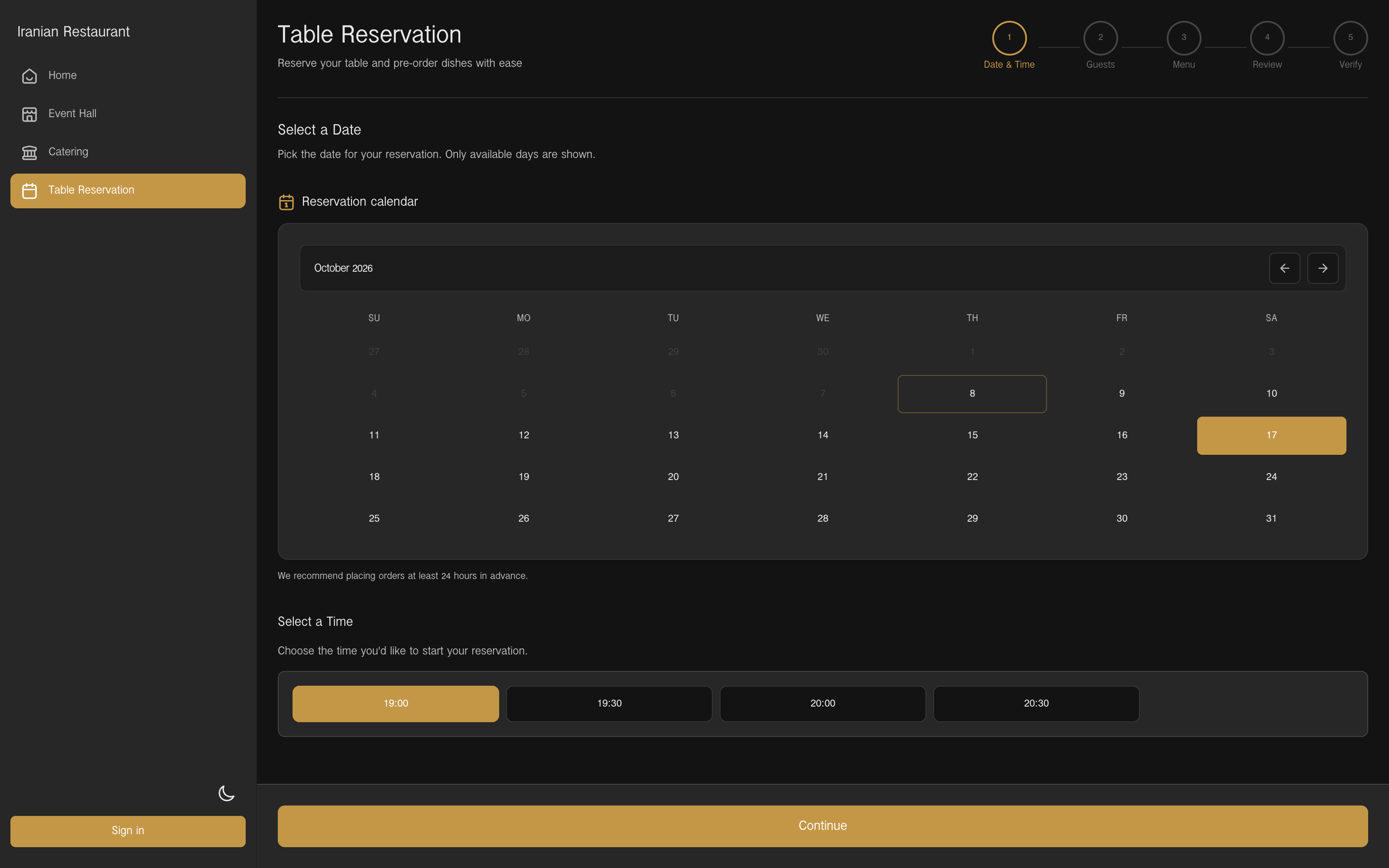Viewport: 1389px width, 868px height.
Task: Select October 21 on the calendar
Action: [x=823, y=477]
